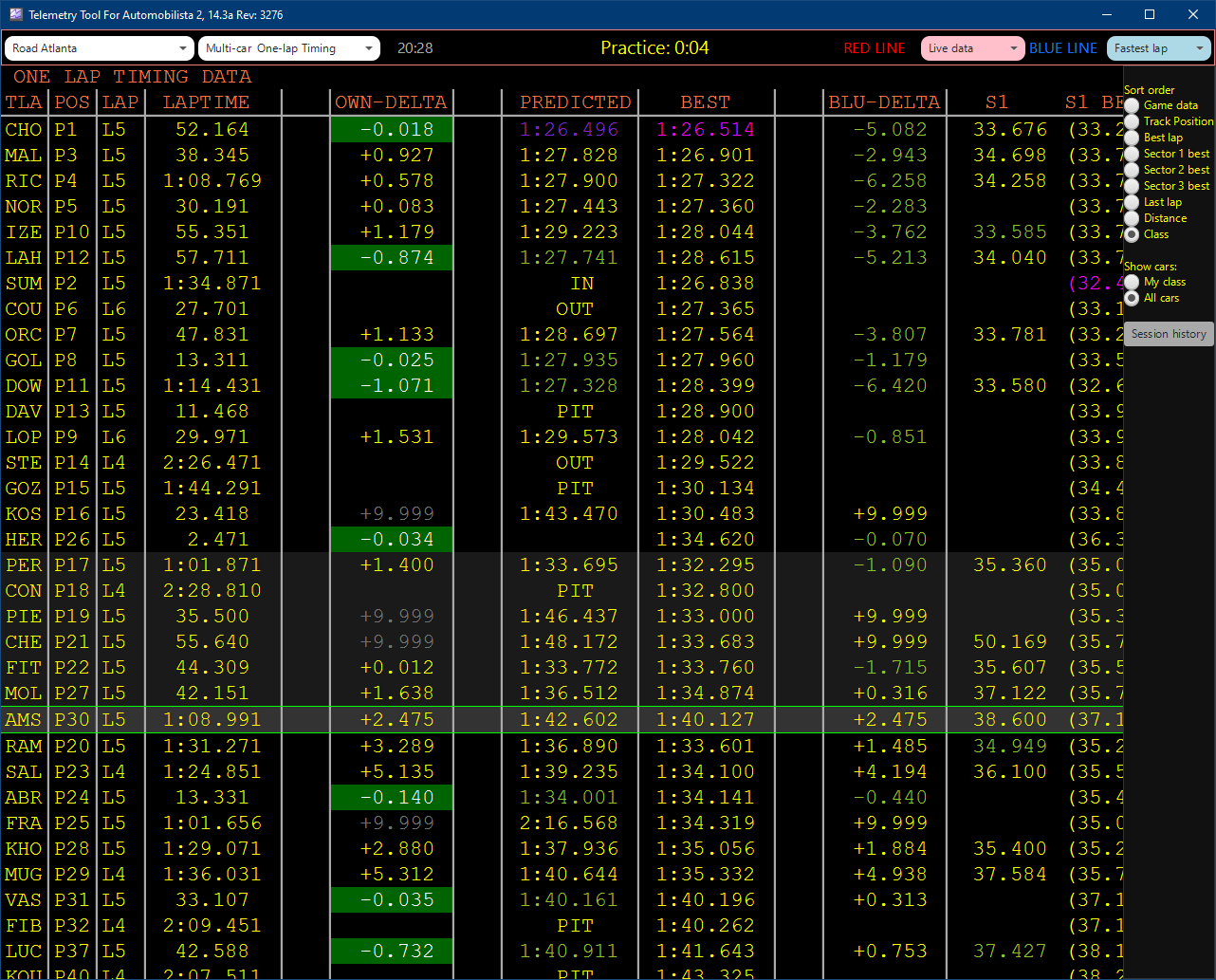Click the -0.874 delta for LAH

(391, 258)
